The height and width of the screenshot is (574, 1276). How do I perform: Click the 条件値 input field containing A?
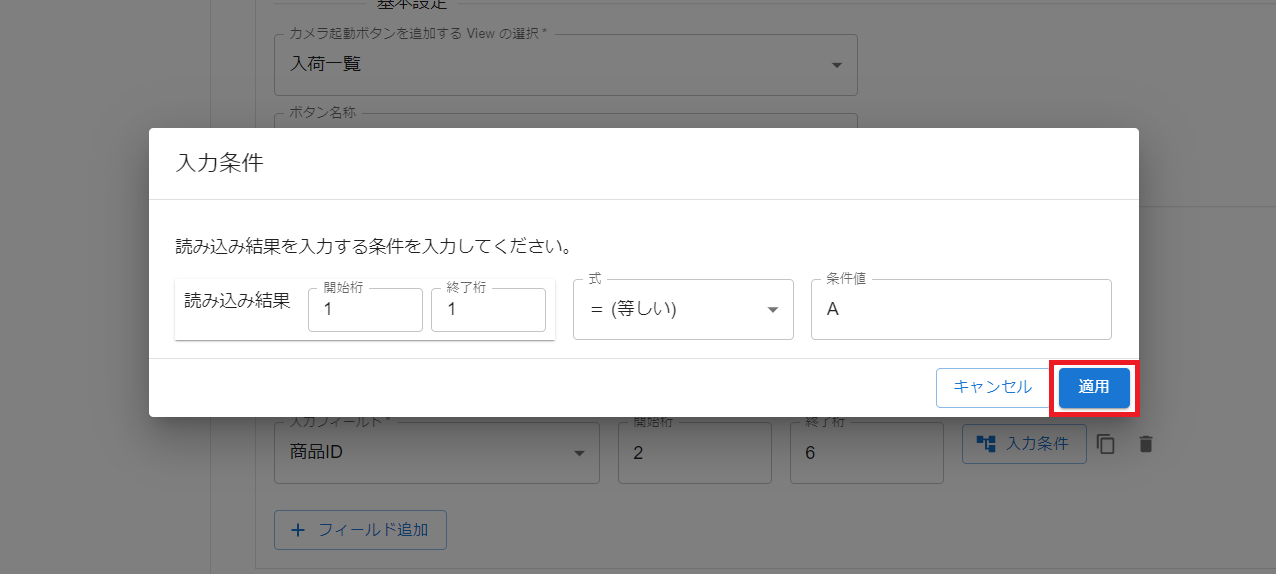[x=961, y=309]
